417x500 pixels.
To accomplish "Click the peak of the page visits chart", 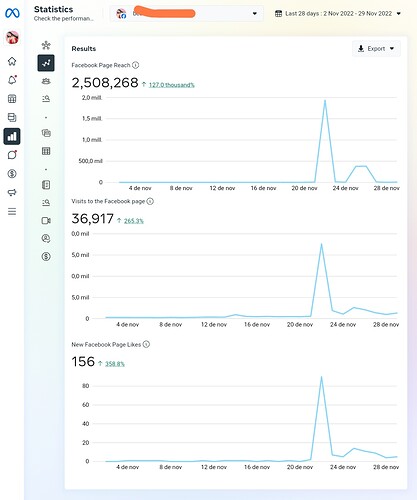I will [321, 244].
